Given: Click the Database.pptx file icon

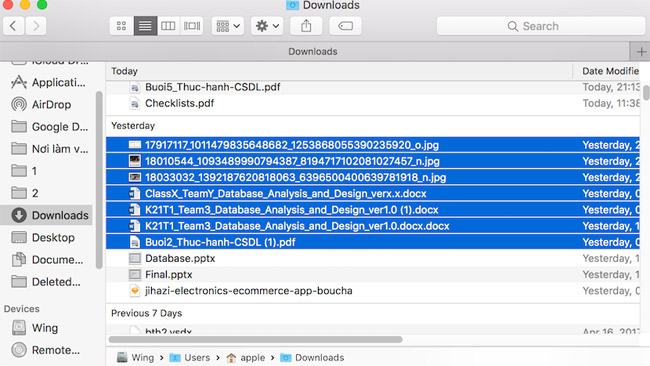Looking at the screenshot, I should pos(135,258).
